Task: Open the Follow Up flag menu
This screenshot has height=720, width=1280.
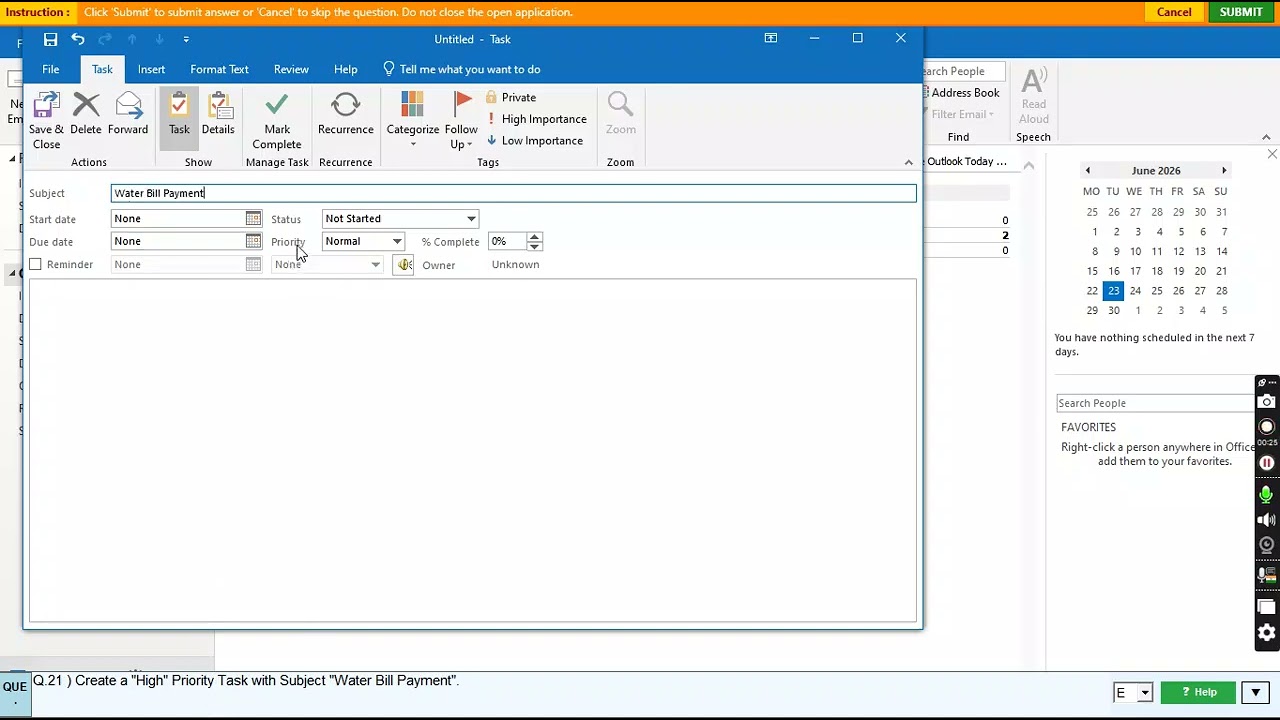Action: click(461, 121)
